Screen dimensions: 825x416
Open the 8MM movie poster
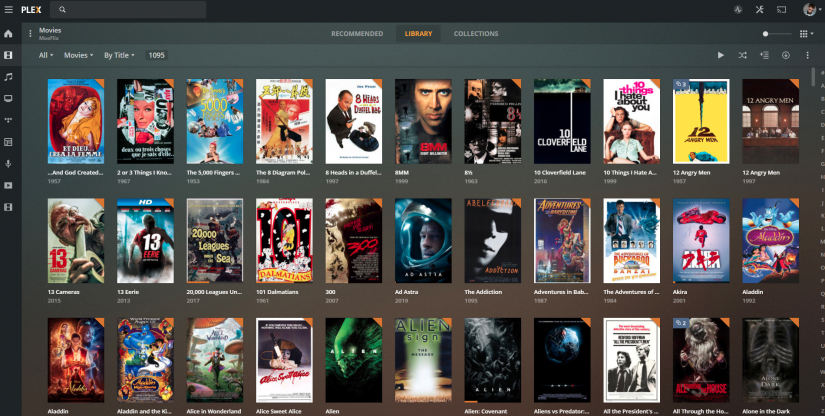(x=423, y=121)
